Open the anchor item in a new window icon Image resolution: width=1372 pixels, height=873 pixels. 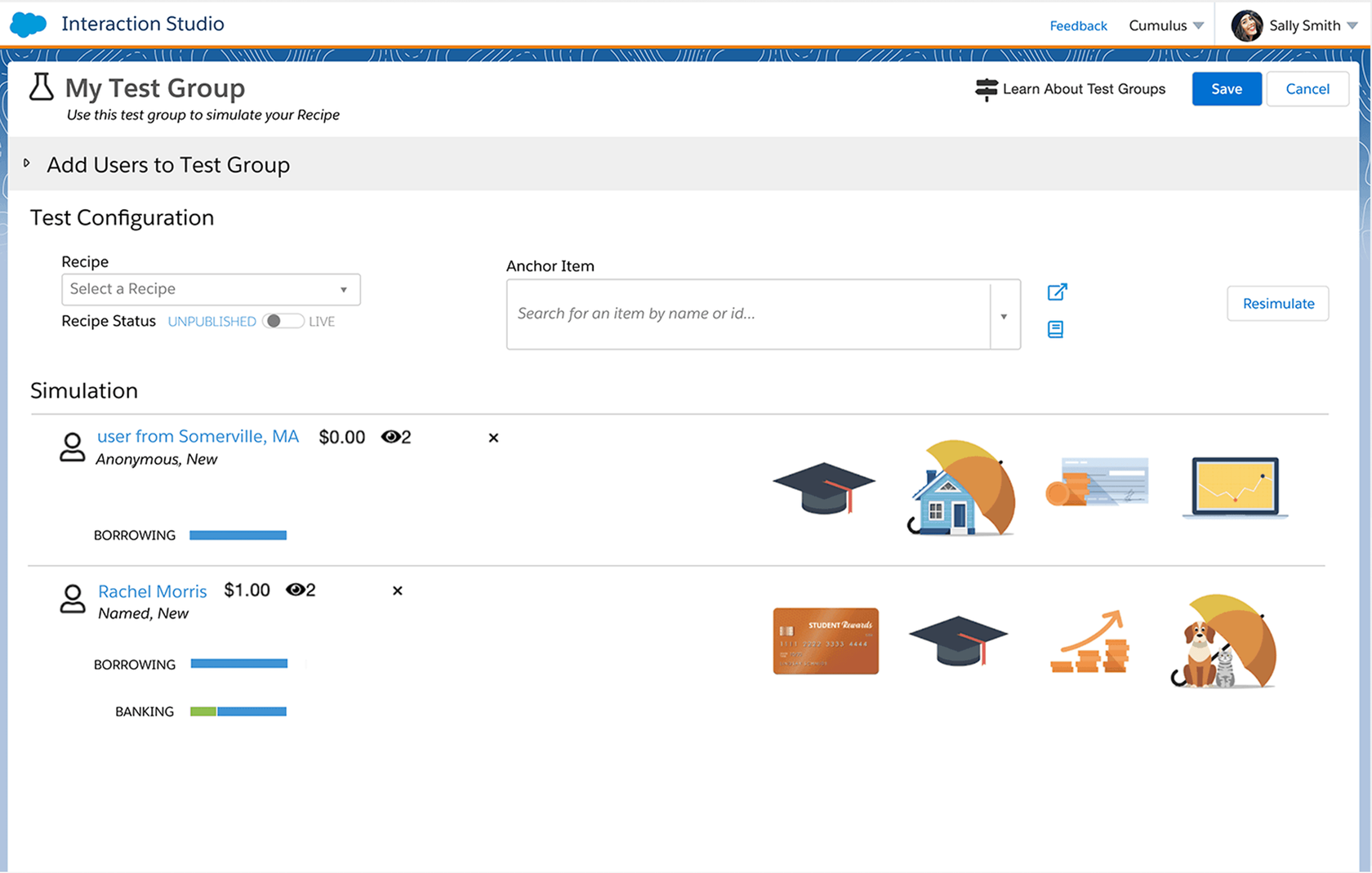(x=1056, y=292)
